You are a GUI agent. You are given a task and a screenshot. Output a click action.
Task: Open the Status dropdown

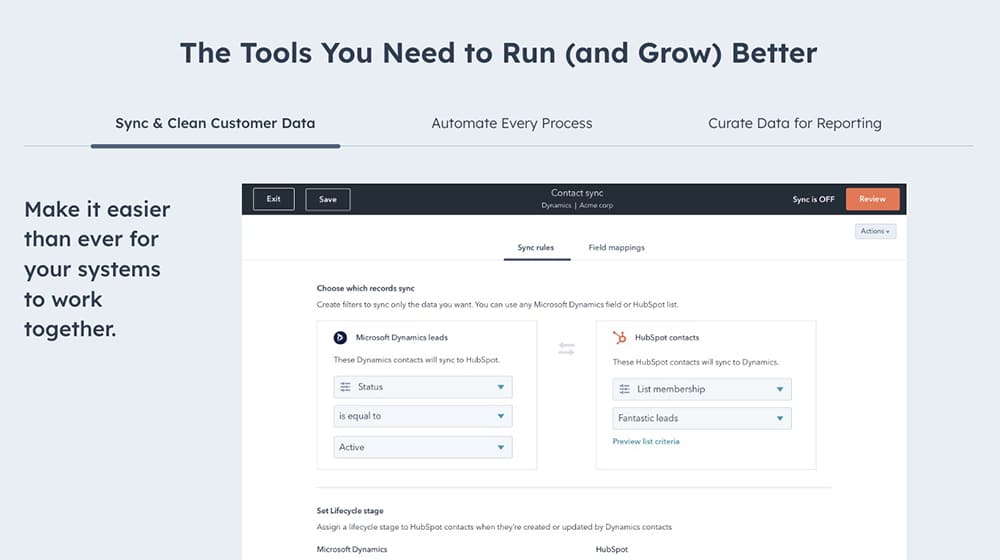423,387
